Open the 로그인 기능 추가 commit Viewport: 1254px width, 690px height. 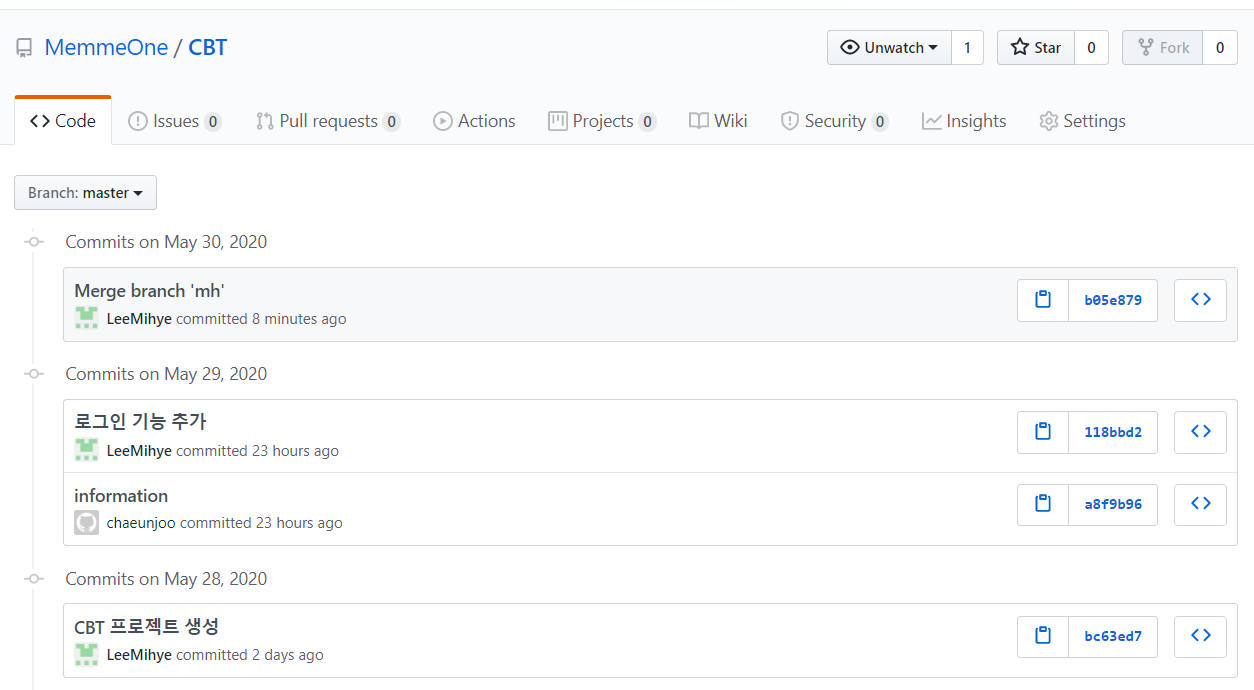[x=140, y=422]
